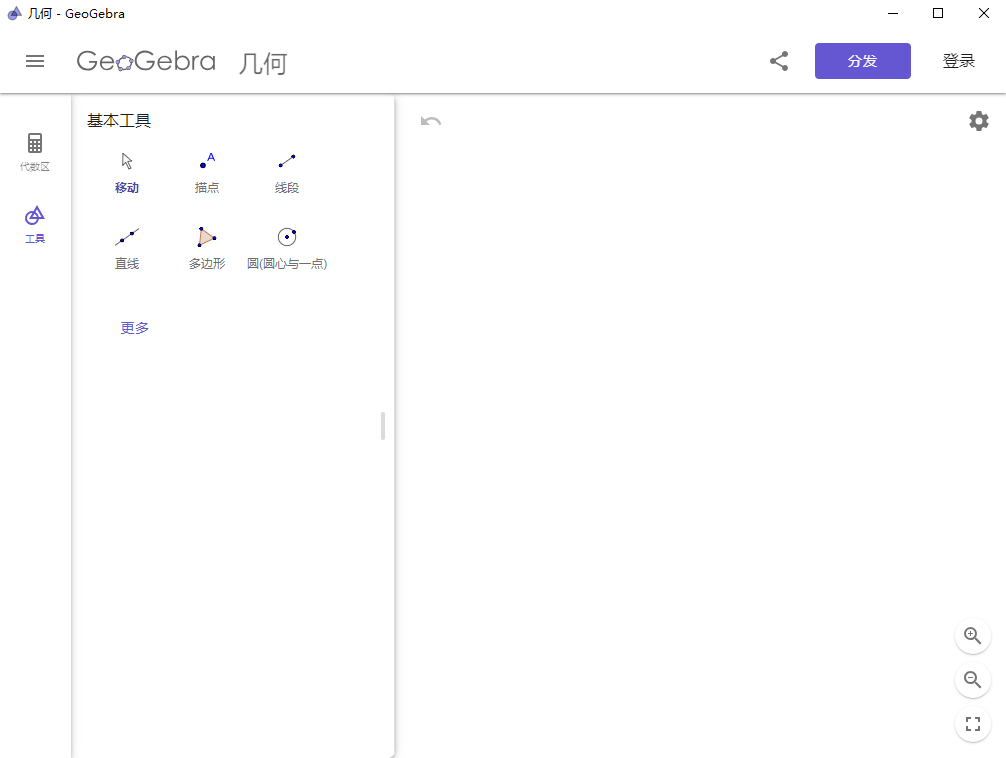Select the 直线 (Line) tool

pyautogui.click(x=127, y=247)
